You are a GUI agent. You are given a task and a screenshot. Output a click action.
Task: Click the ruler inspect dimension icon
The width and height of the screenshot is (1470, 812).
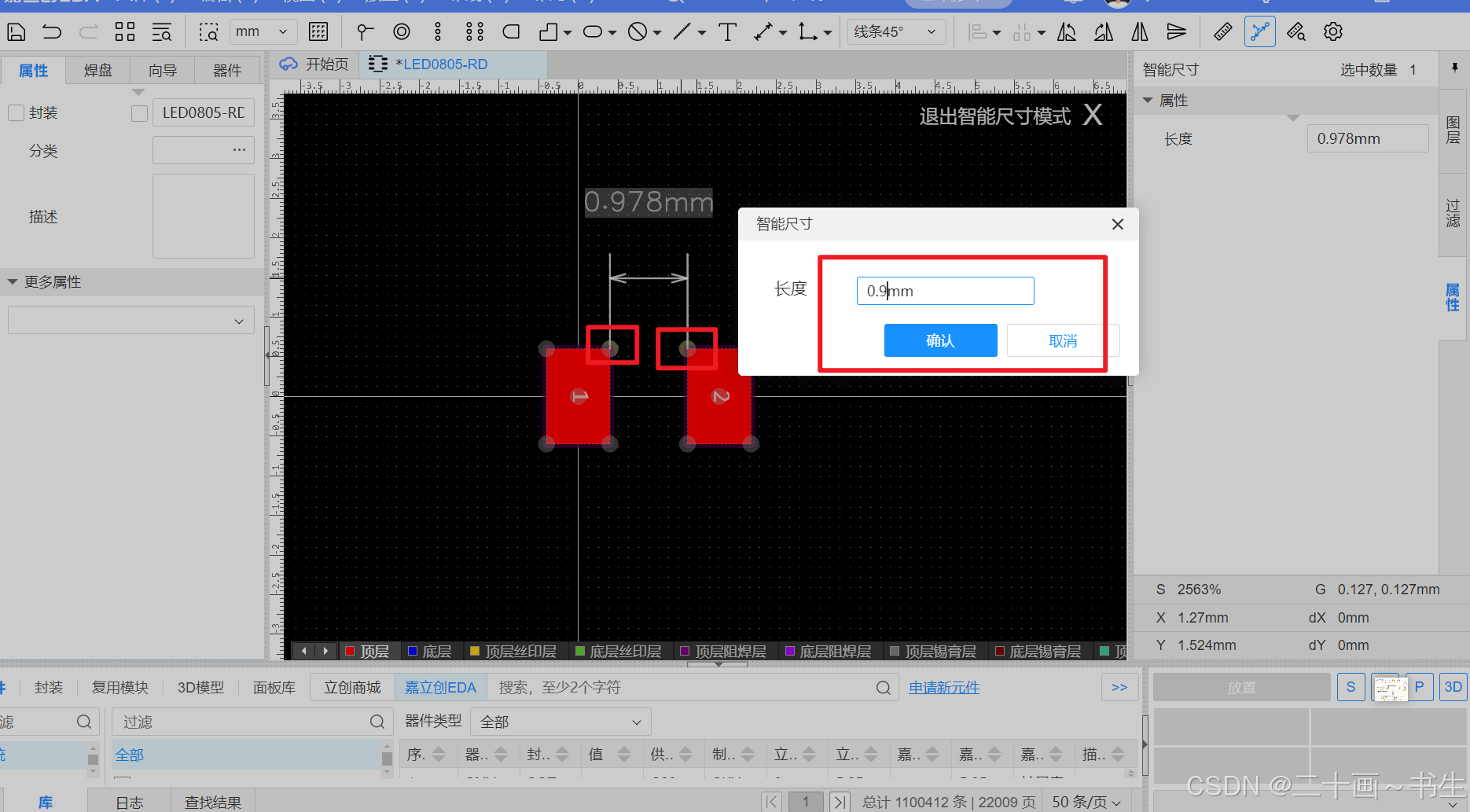[x=1296, y=32]
